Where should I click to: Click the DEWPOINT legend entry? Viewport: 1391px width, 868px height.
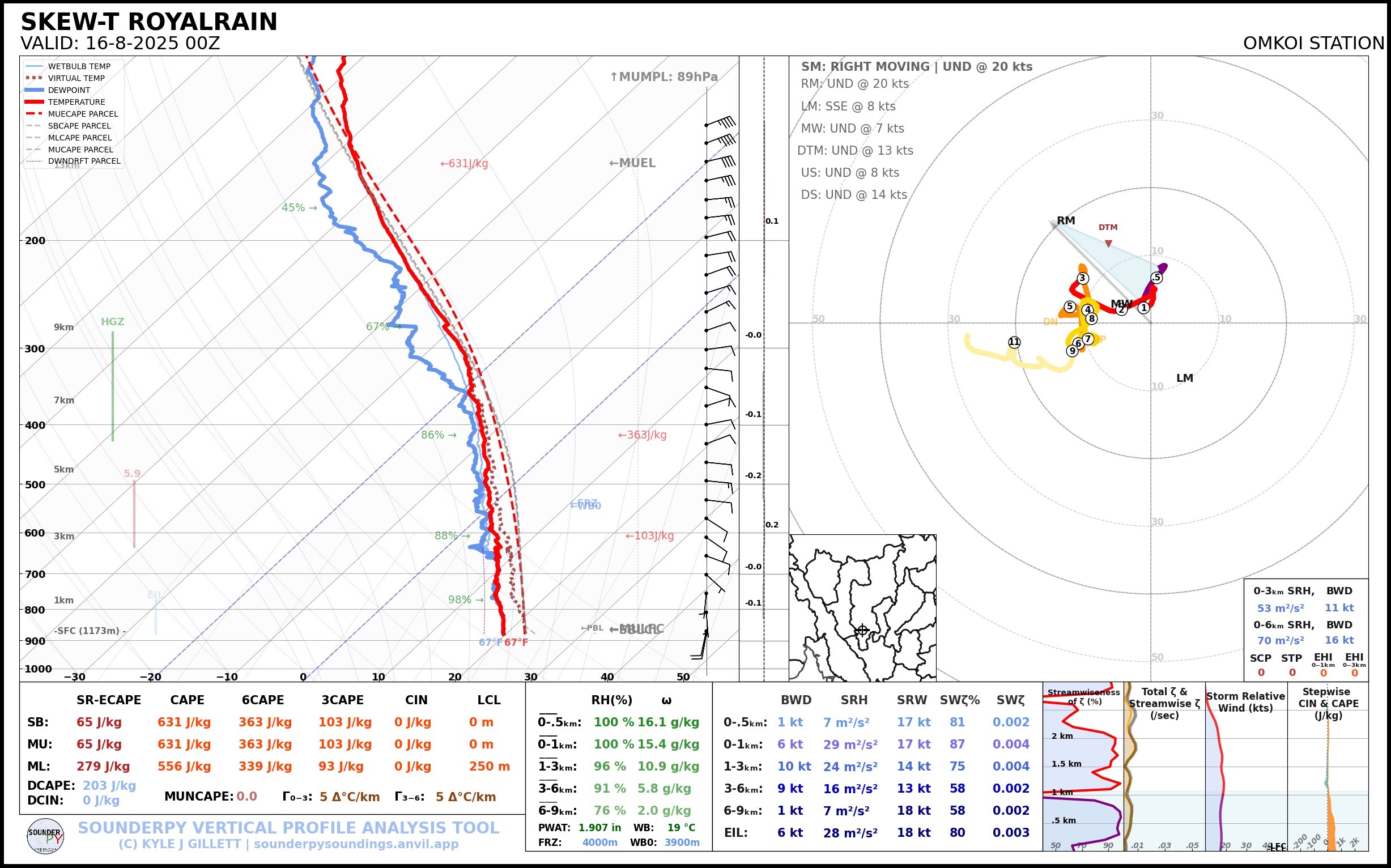coord(69,90)
